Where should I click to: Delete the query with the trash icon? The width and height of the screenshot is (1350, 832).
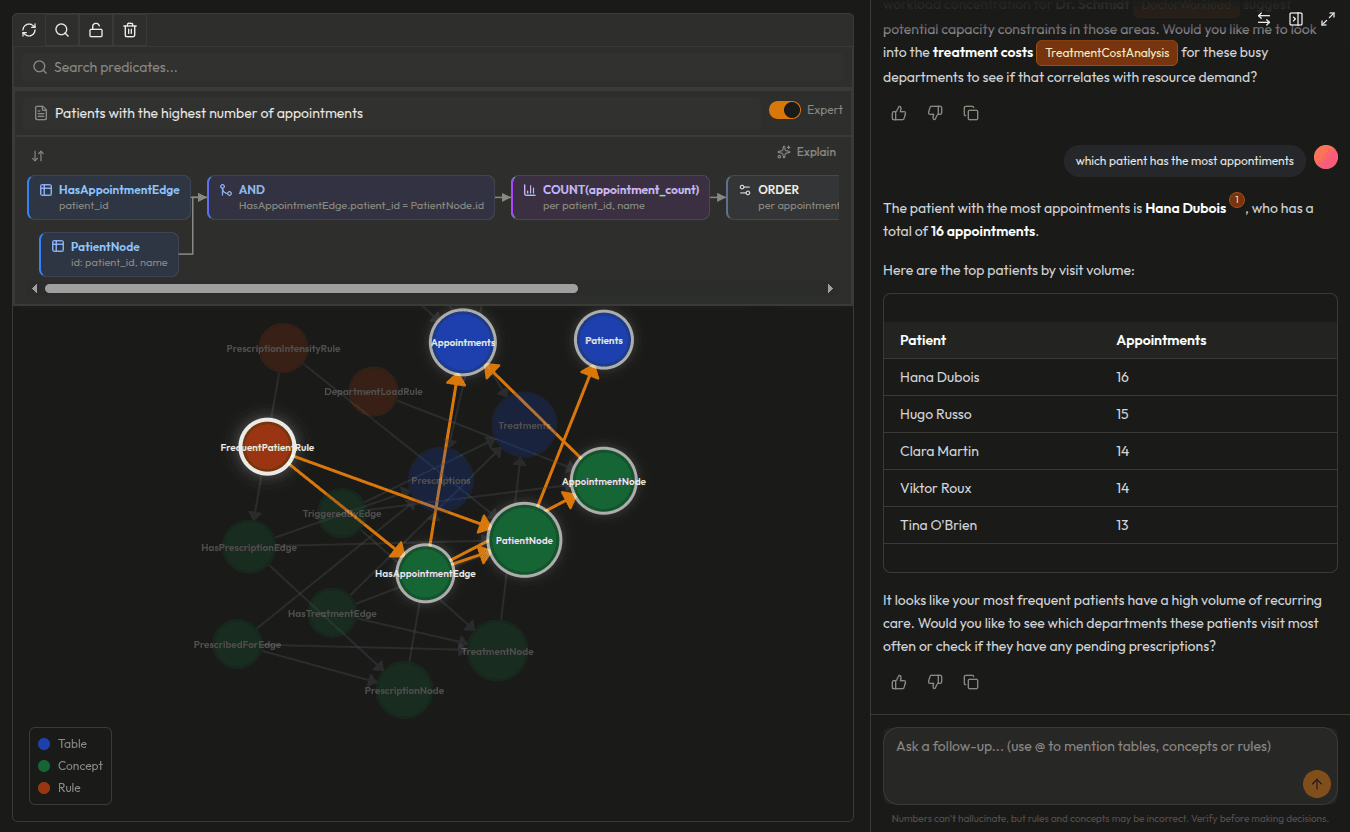click(129, 30)
